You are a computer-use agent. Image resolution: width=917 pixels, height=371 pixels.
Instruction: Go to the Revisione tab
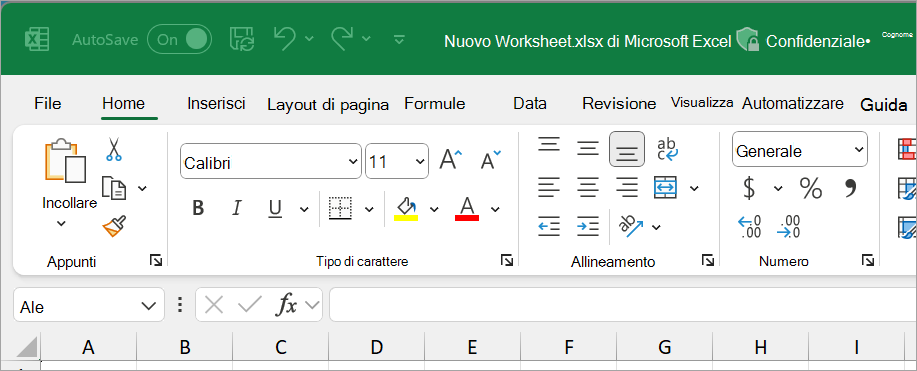pos(619,104)
